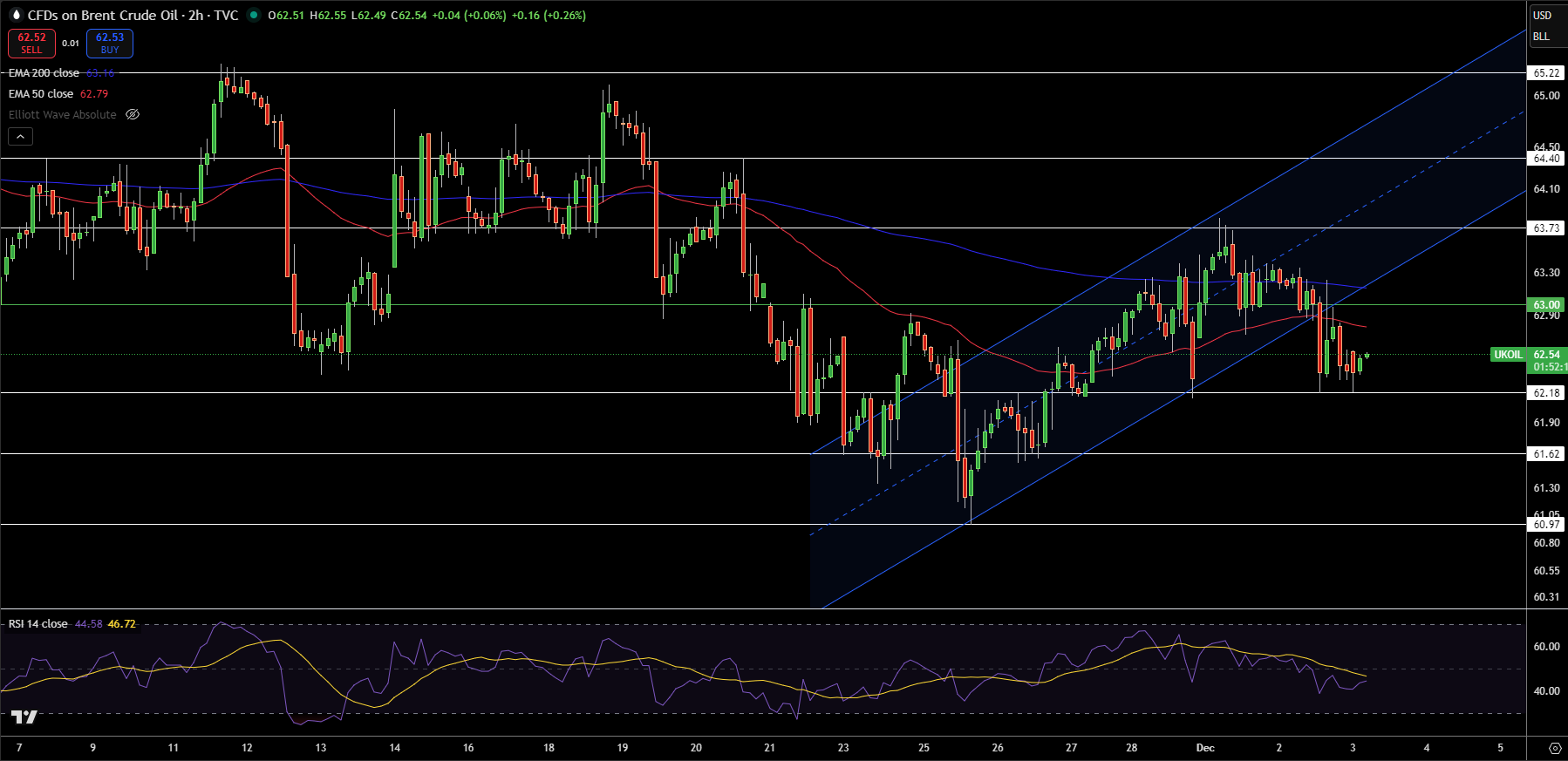Image resolution: width=1568 pixels, height=761 pixels.
Task: Show the hidden Elliott Wave Absolute indicator
Action: point(133,114)
